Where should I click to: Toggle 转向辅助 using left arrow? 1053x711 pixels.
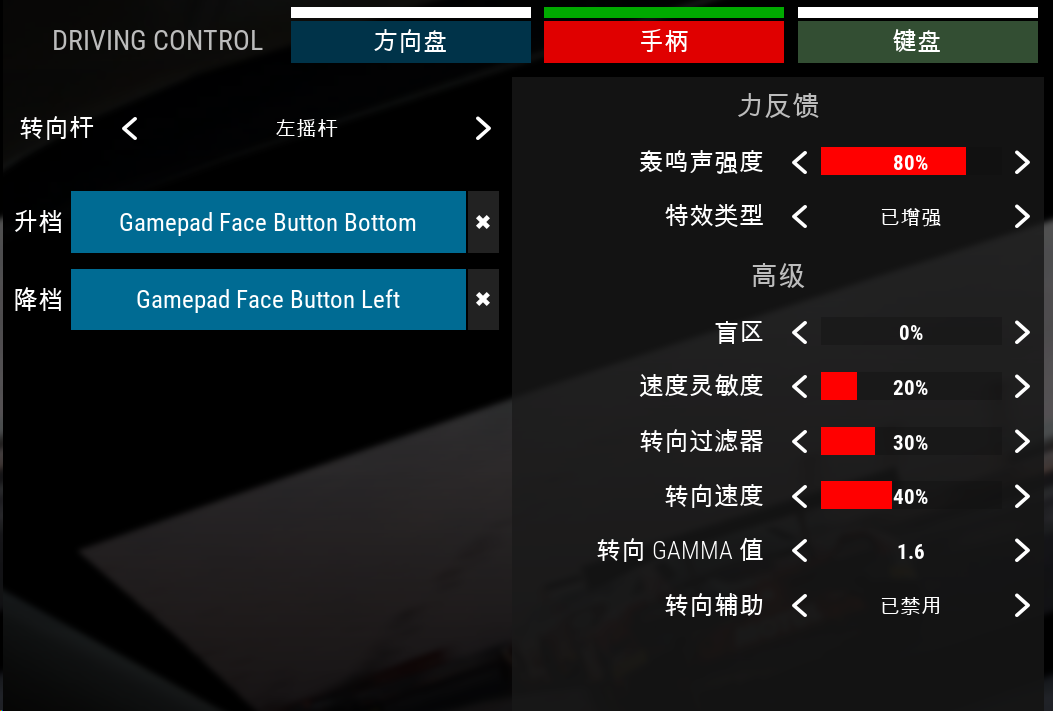799,606
